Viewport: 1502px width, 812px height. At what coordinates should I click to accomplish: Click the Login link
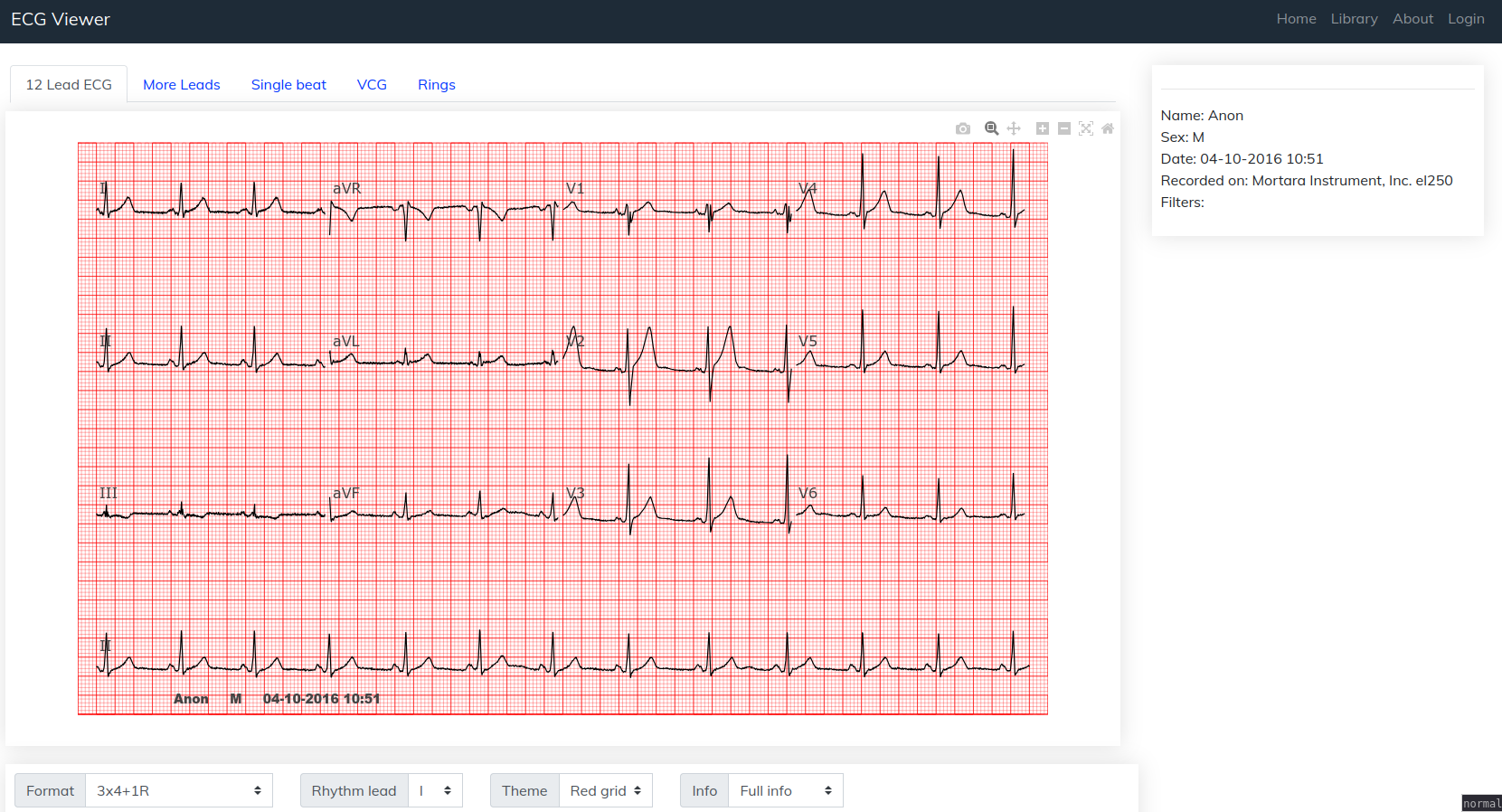point(1466,19)
